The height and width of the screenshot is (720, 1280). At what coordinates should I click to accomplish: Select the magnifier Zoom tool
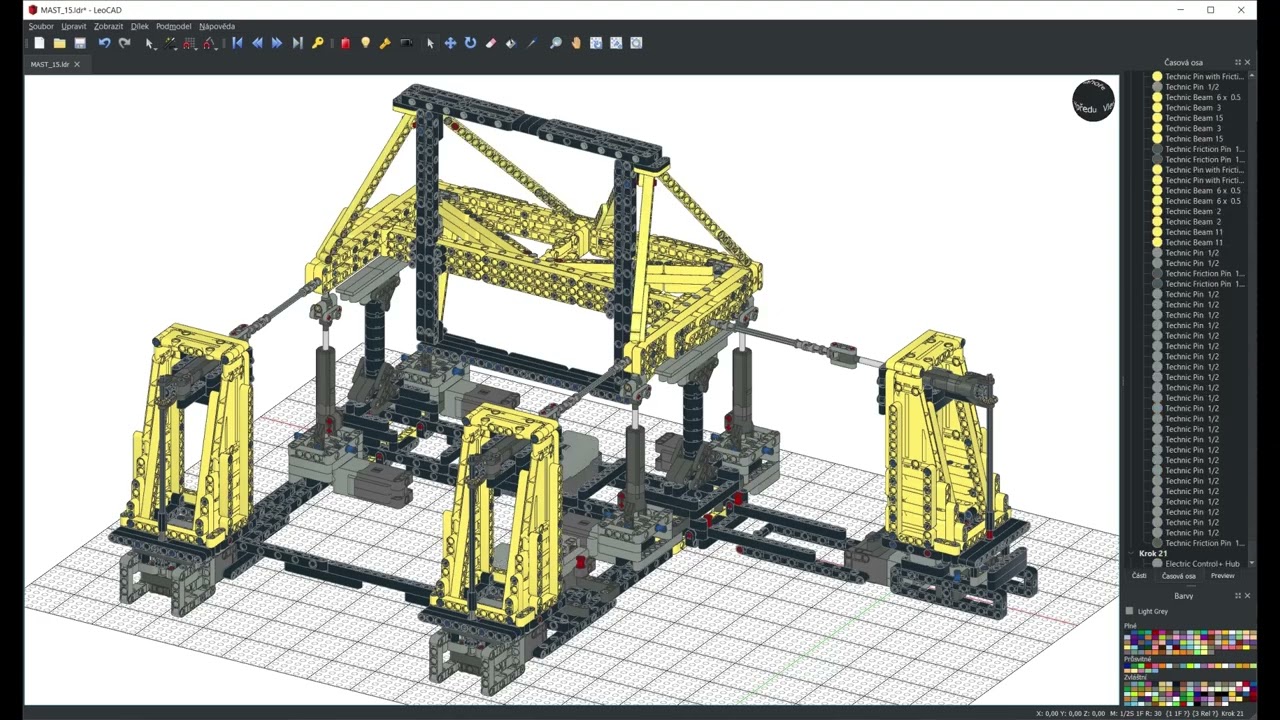556,43
